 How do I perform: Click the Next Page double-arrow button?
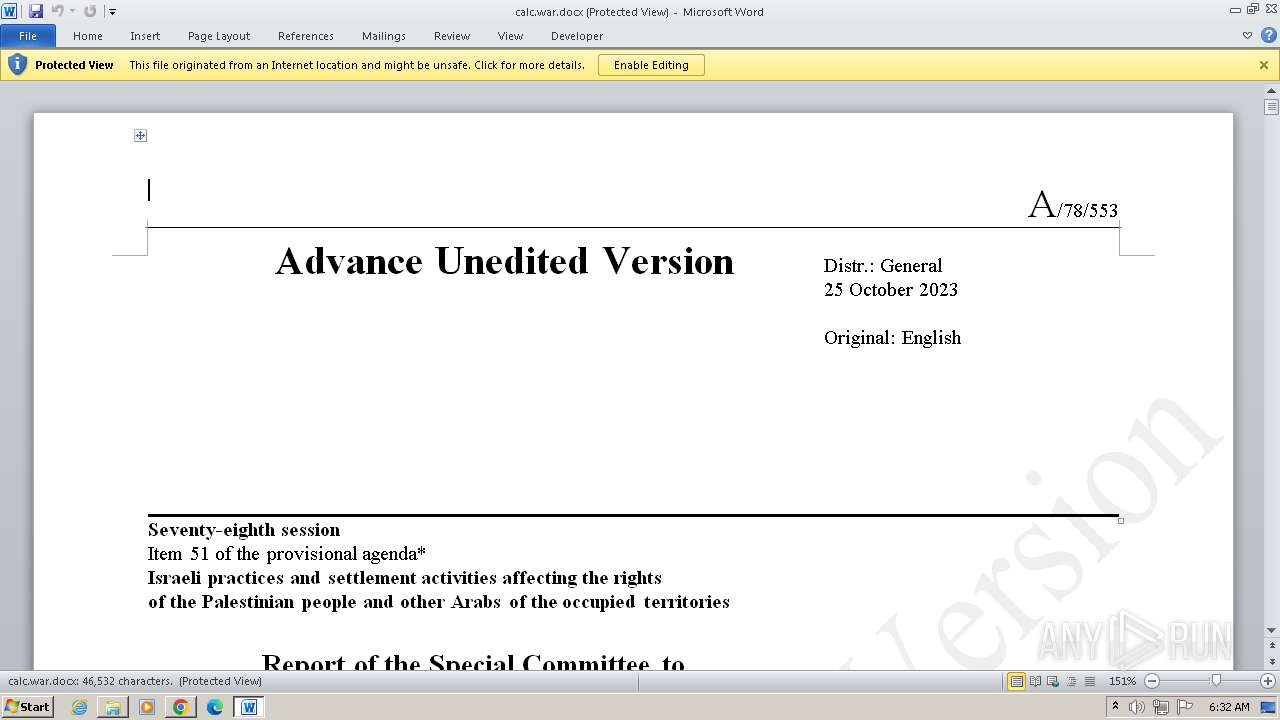point(1271,661)
